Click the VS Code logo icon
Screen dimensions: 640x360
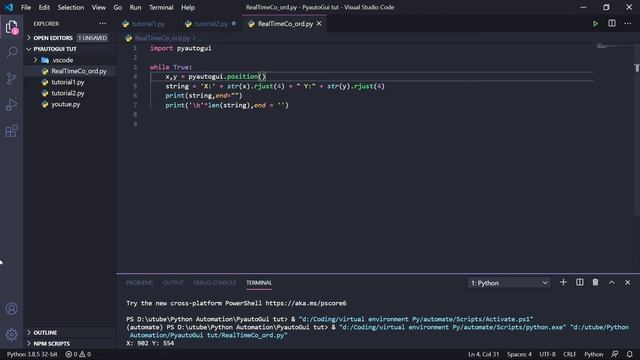9,7
